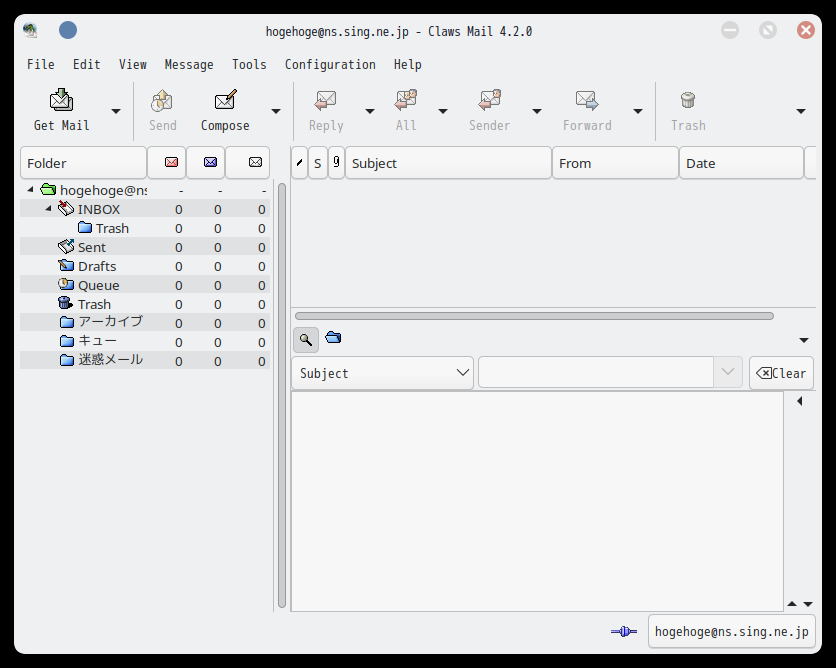The width and height of the screenshot is (836, 668).
Task: Click the next message down arrow
Action: tap(808, 603)
